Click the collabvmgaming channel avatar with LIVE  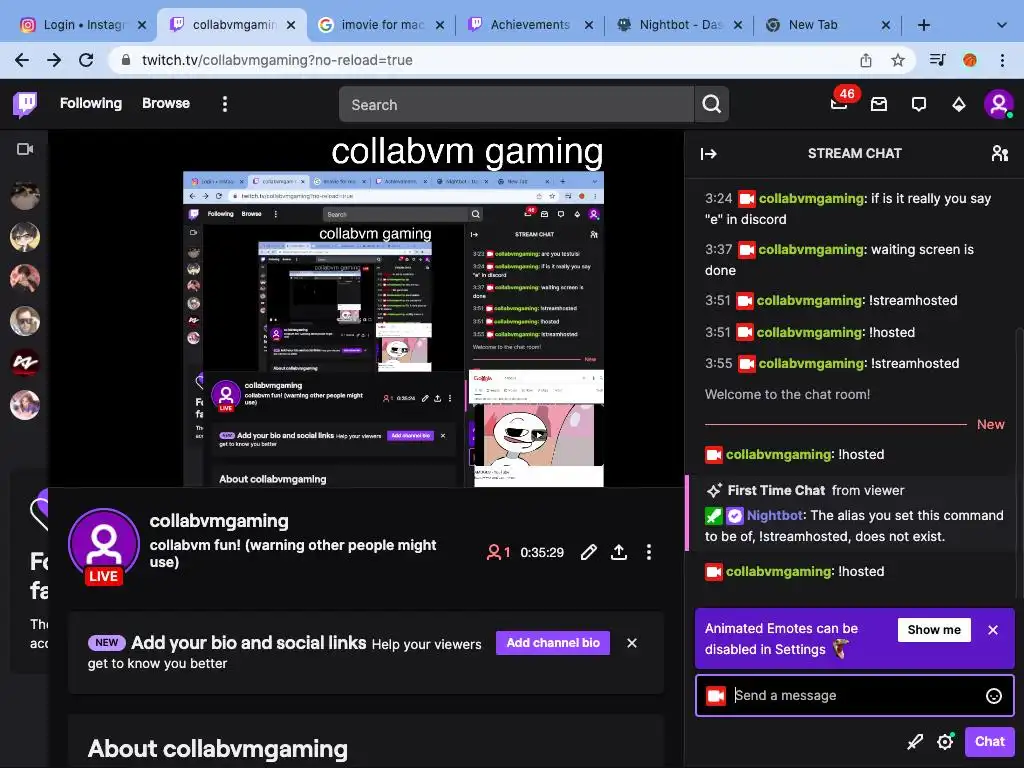[104, 546]
